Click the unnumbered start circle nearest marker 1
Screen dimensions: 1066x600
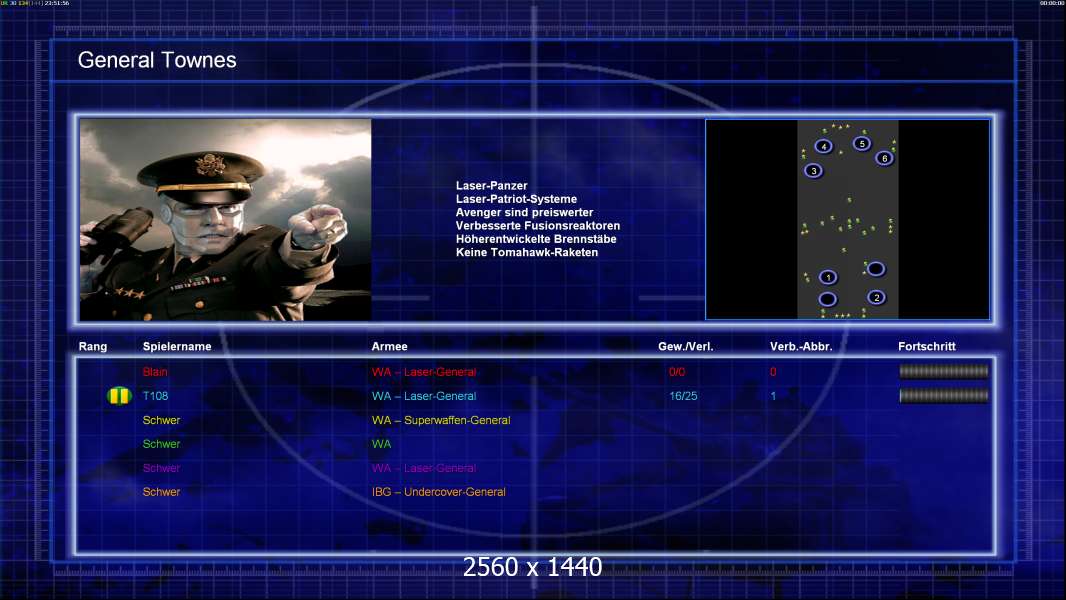[827, 299]
